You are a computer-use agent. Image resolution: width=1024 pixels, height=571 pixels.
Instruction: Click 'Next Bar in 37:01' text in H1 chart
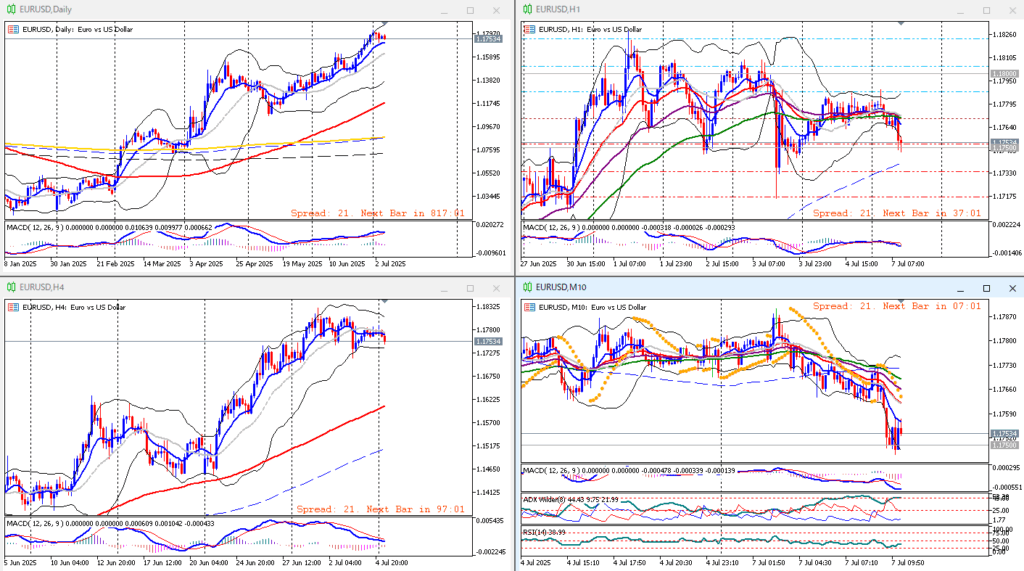coord(932,213)
